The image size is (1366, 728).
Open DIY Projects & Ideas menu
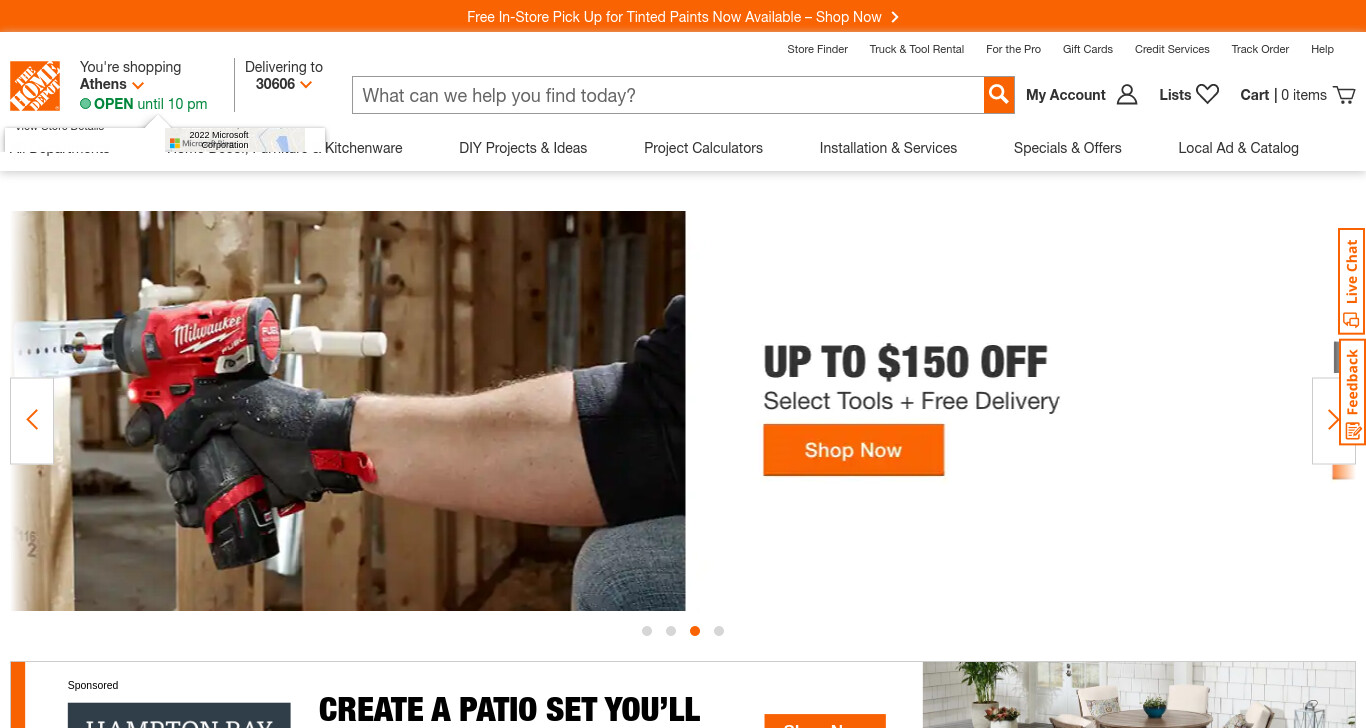click(x=523, y=148)
